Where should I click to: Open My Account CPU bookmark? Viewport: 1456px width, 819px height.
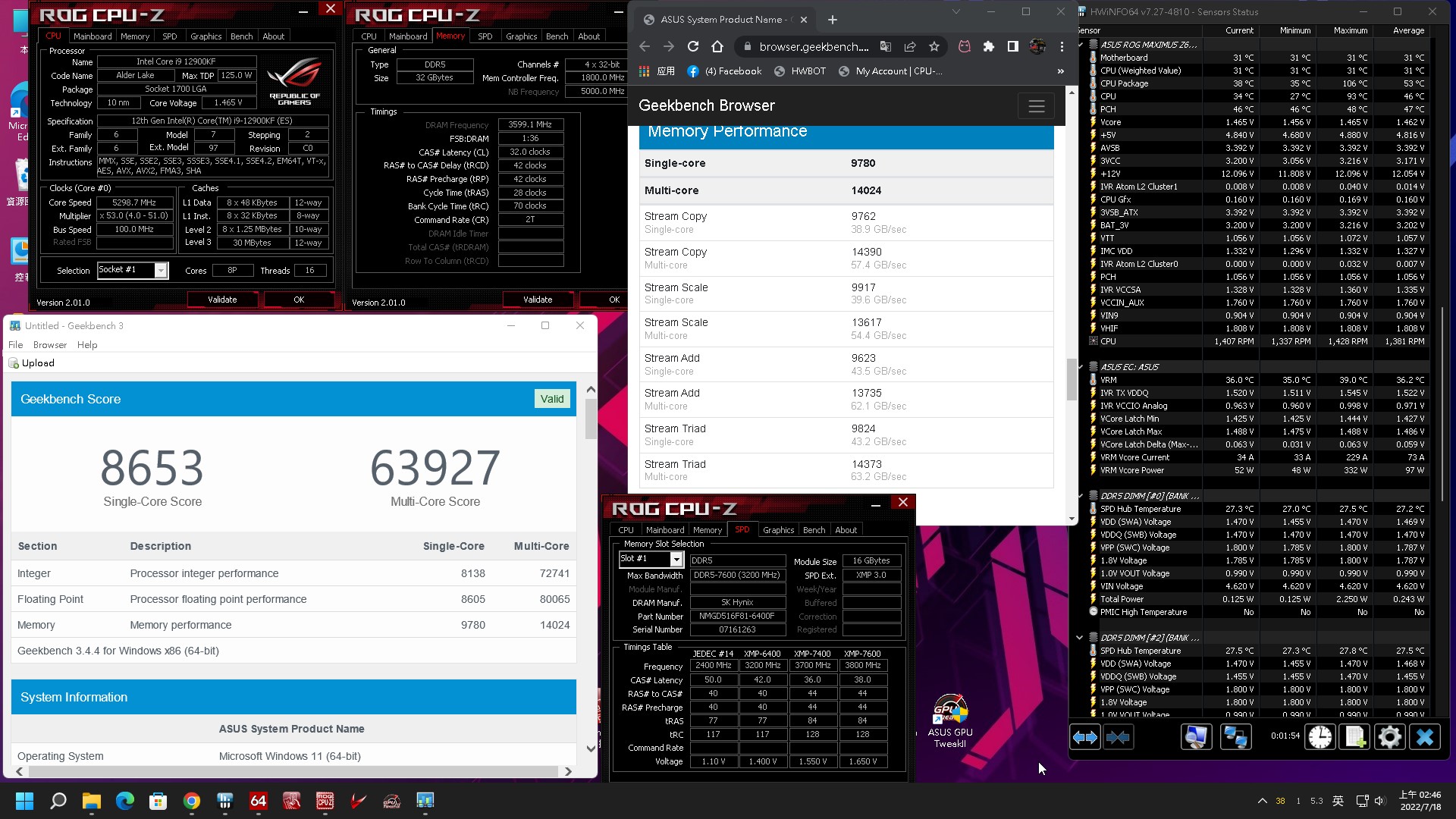[x=890, y=71]
